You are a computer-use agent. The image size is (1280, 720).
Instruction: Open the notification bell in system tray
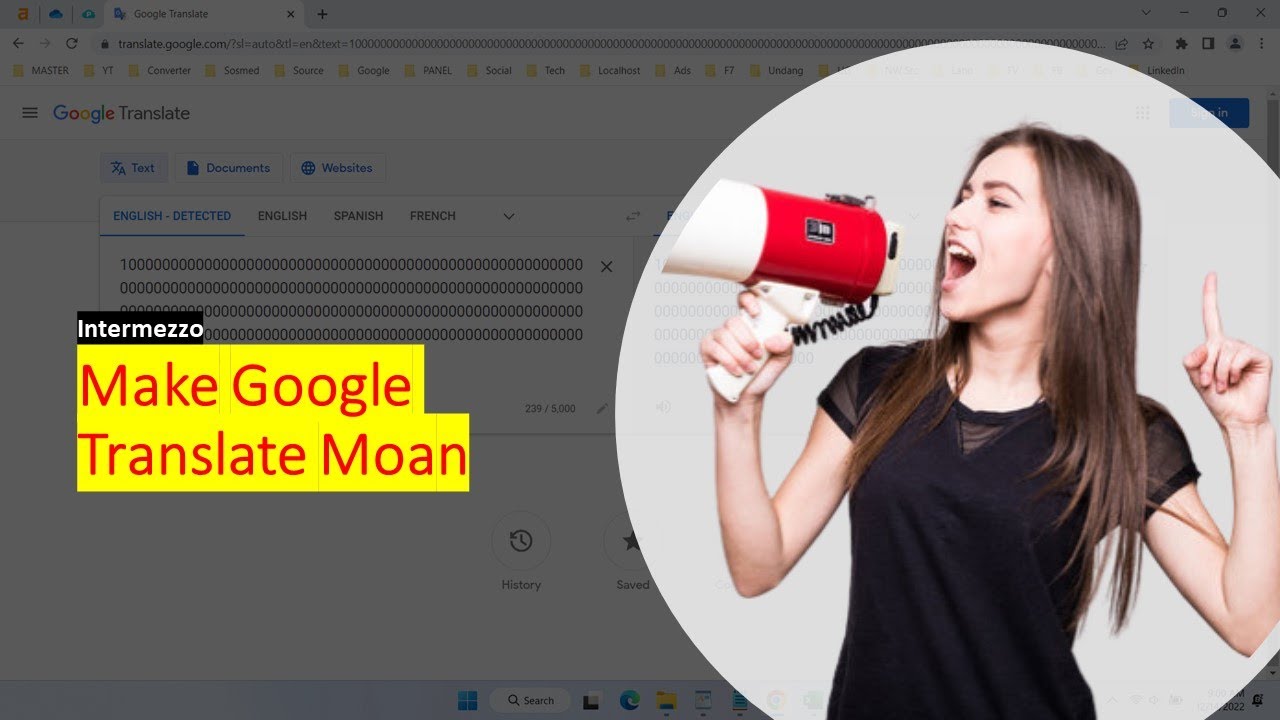coord(1260,700)
